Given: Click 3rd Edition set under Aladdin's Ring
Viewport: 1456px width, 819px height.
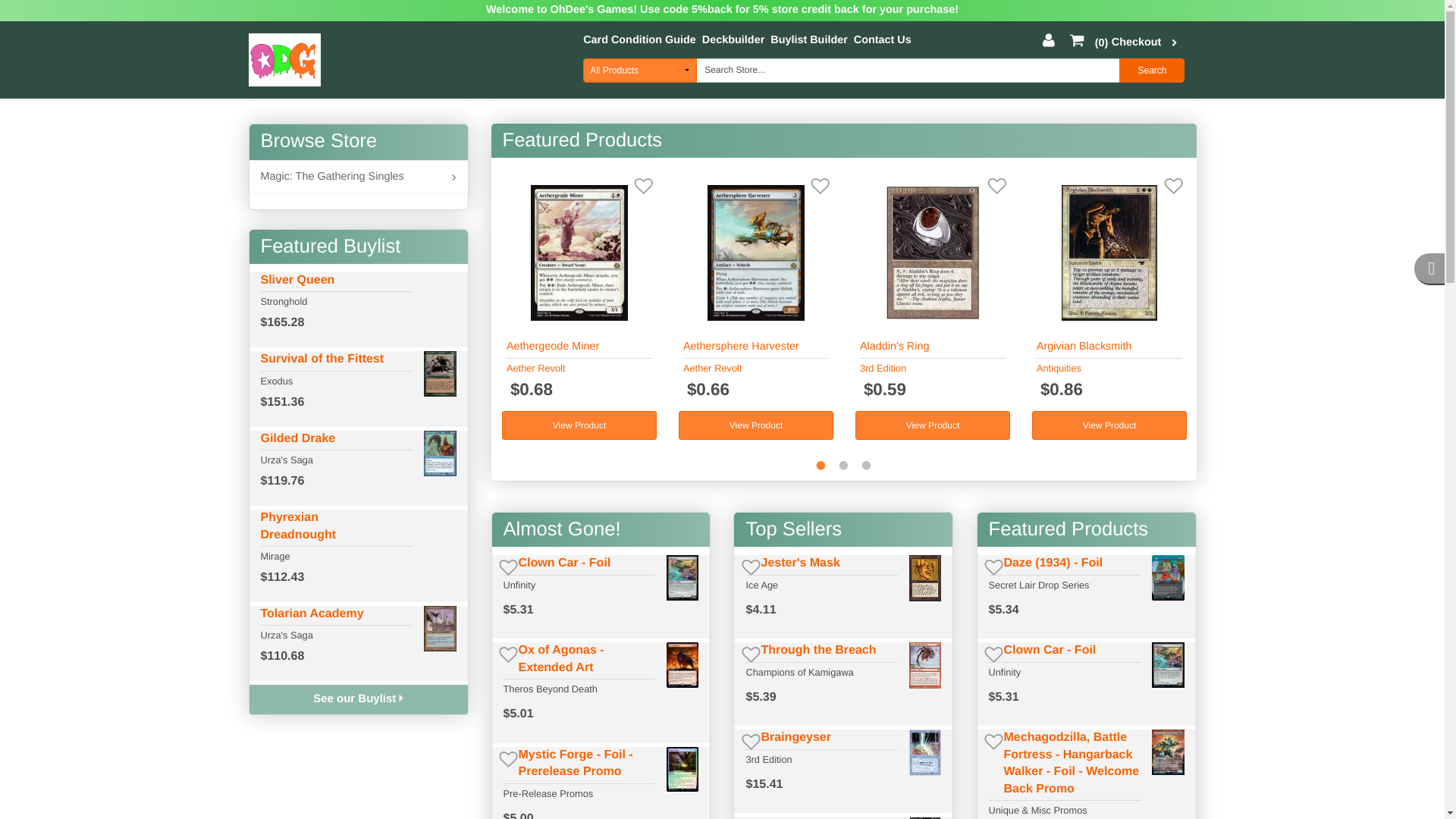Looking at the screenshot, I should (x=883, y=369).
